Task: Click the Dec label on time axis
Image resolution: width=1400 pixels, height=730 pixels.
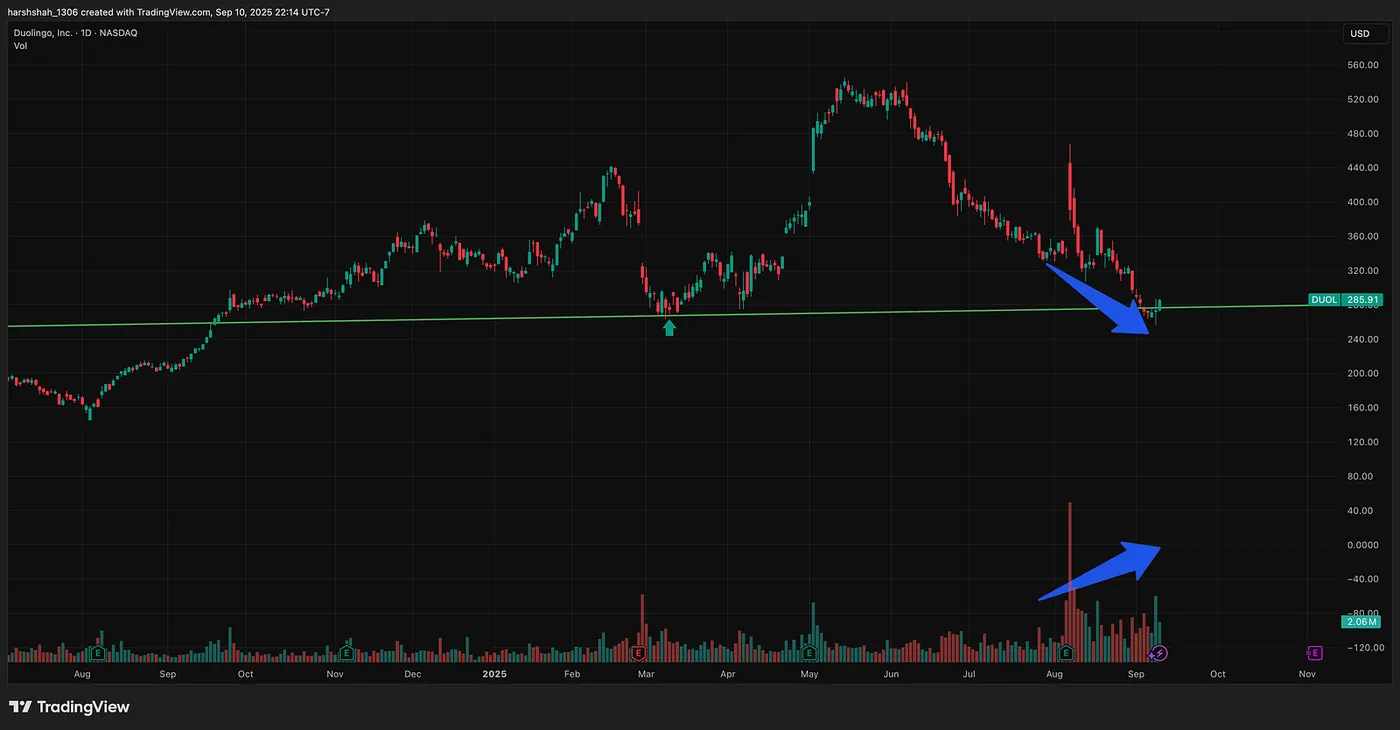Action: [412, 674]
